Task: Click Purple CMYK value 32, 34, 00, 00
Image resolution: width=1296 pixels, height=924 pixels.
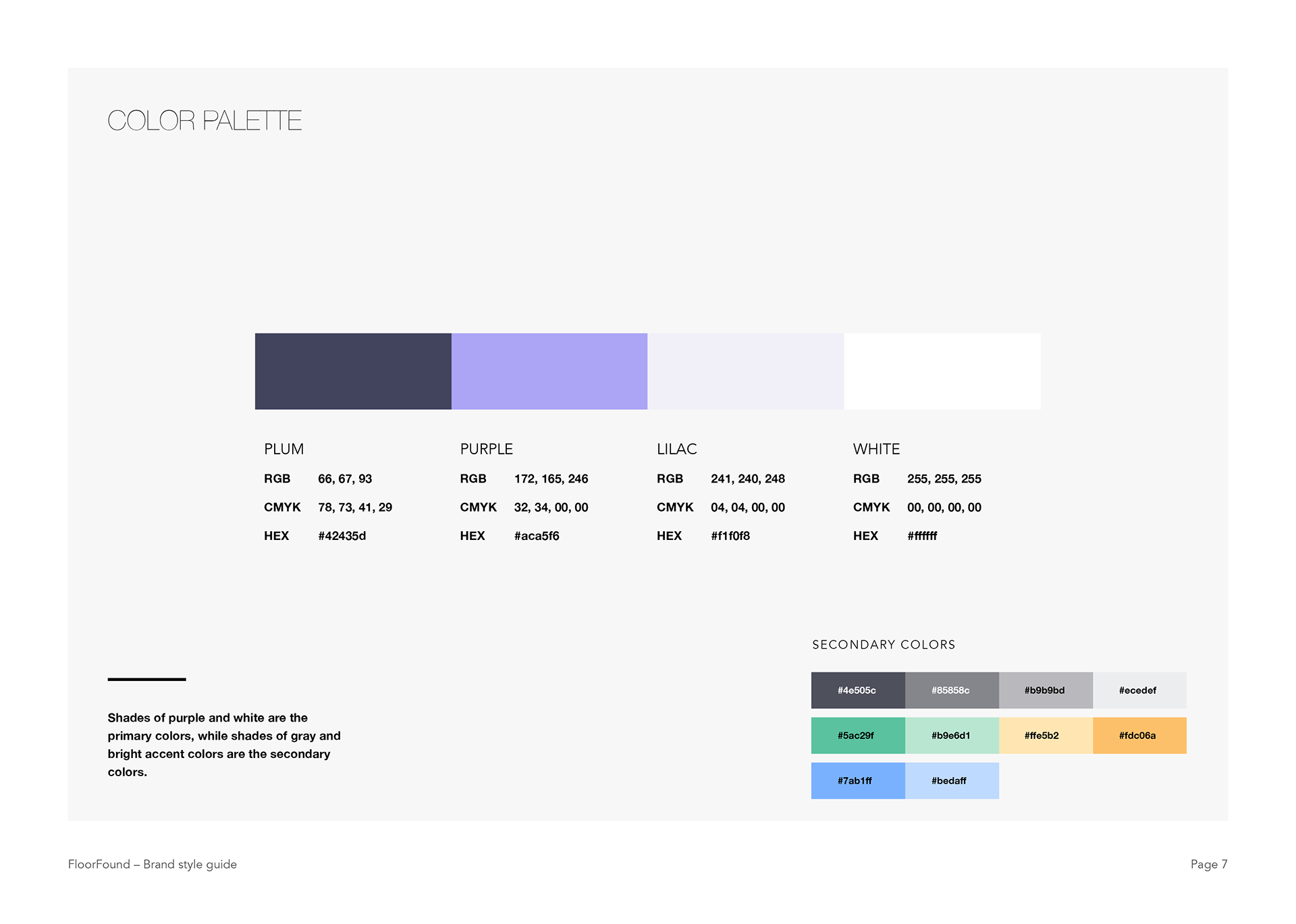Action: (x=551, y=507)
